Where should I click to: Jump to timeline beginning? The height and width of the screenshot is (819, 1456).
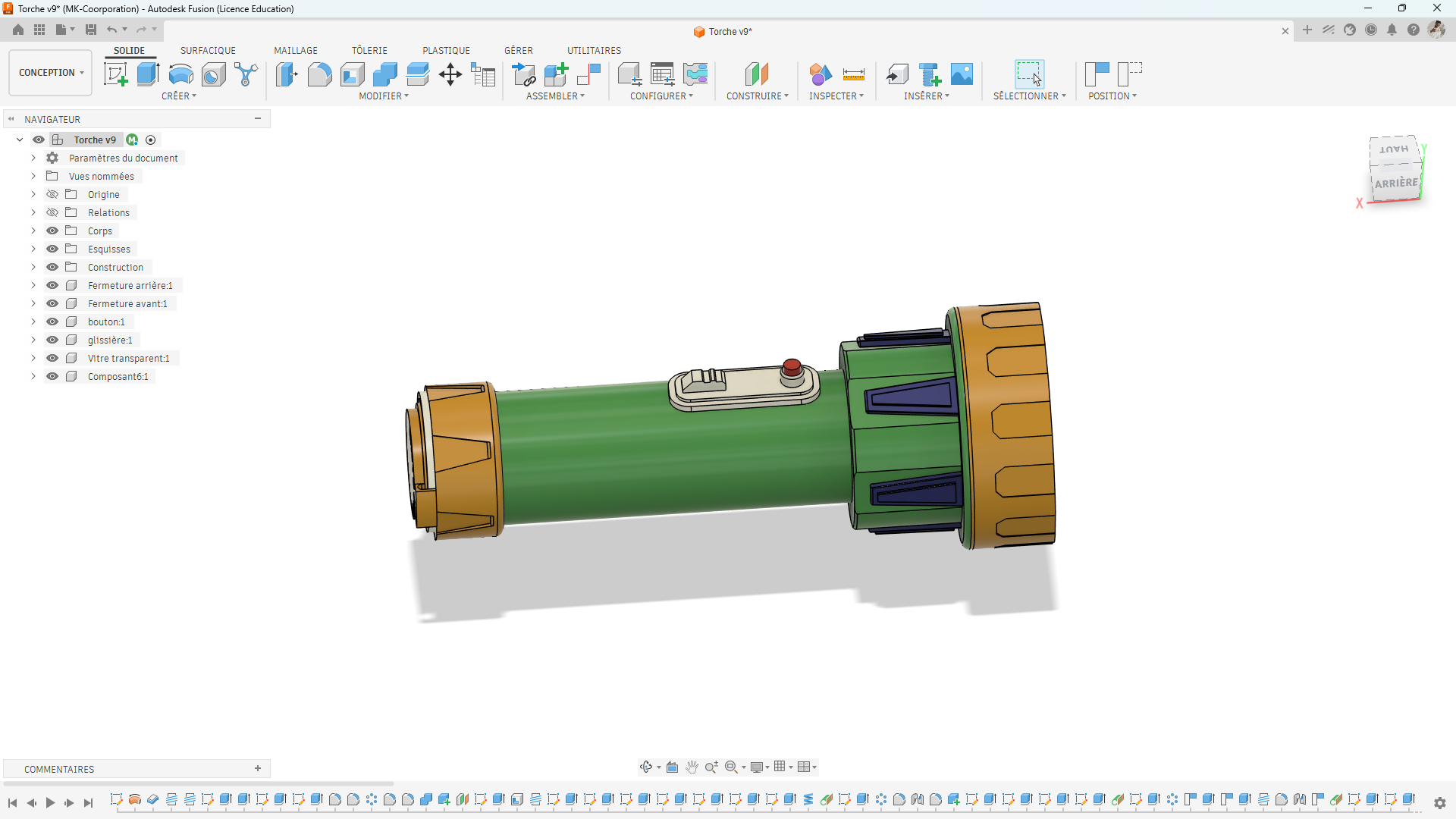(12, 803)
